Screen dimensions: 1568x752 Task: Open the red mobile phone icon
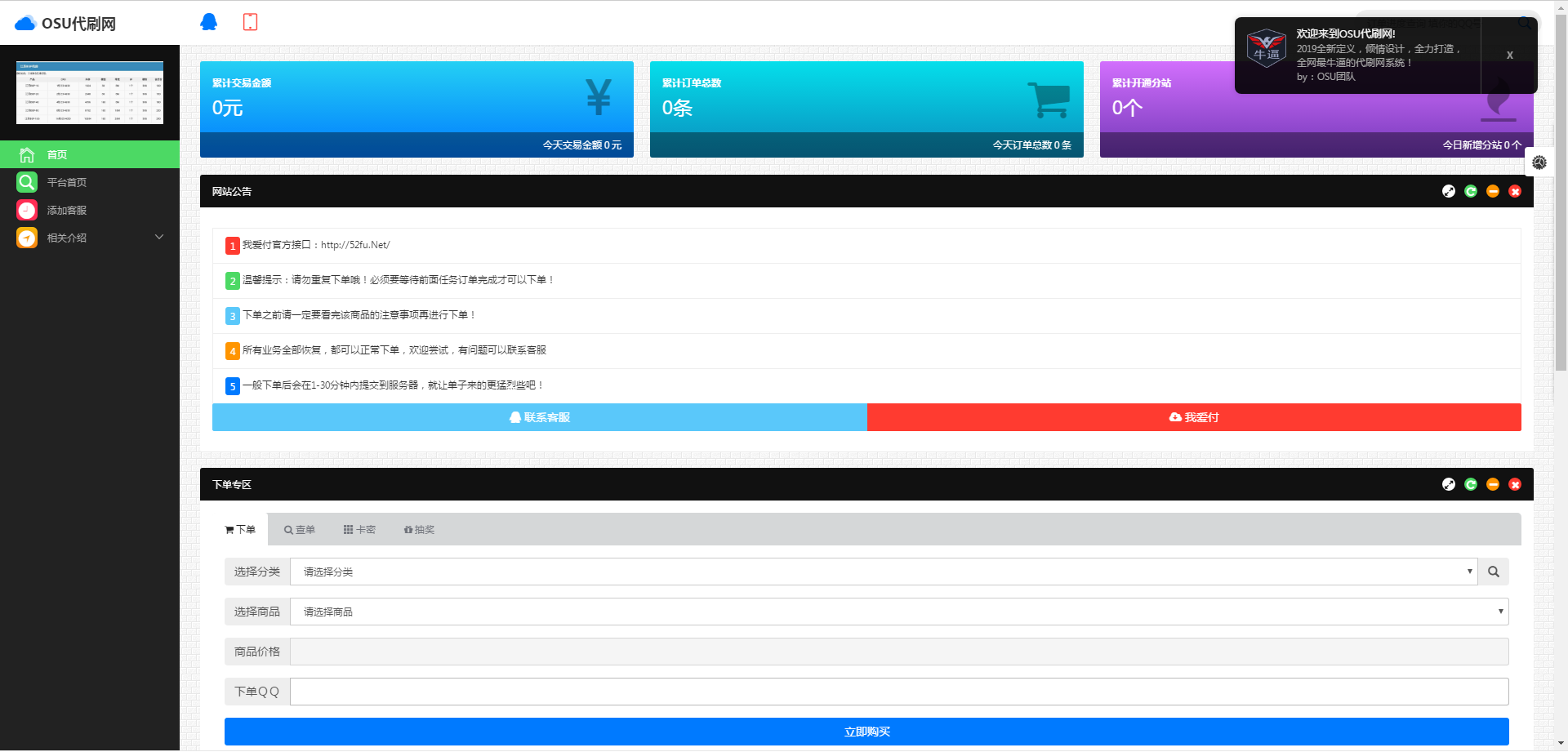[x=251, y=22]
